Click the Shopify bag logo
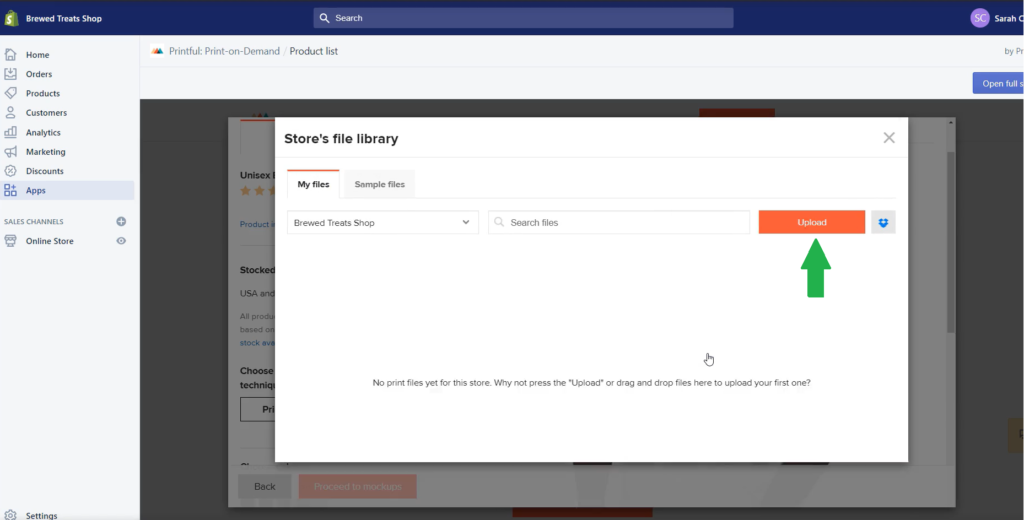This screenshot has height=520, width=1024. (11, 18)
